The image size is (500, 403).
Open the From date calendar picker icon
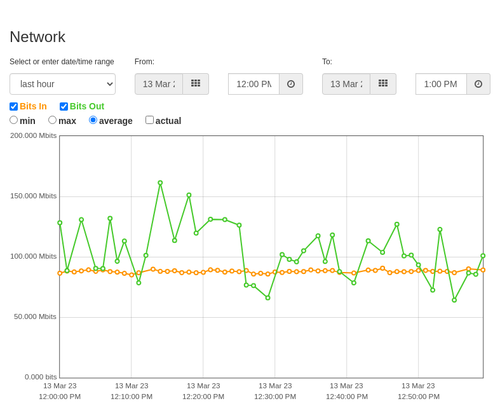click(x=196, y=84)
